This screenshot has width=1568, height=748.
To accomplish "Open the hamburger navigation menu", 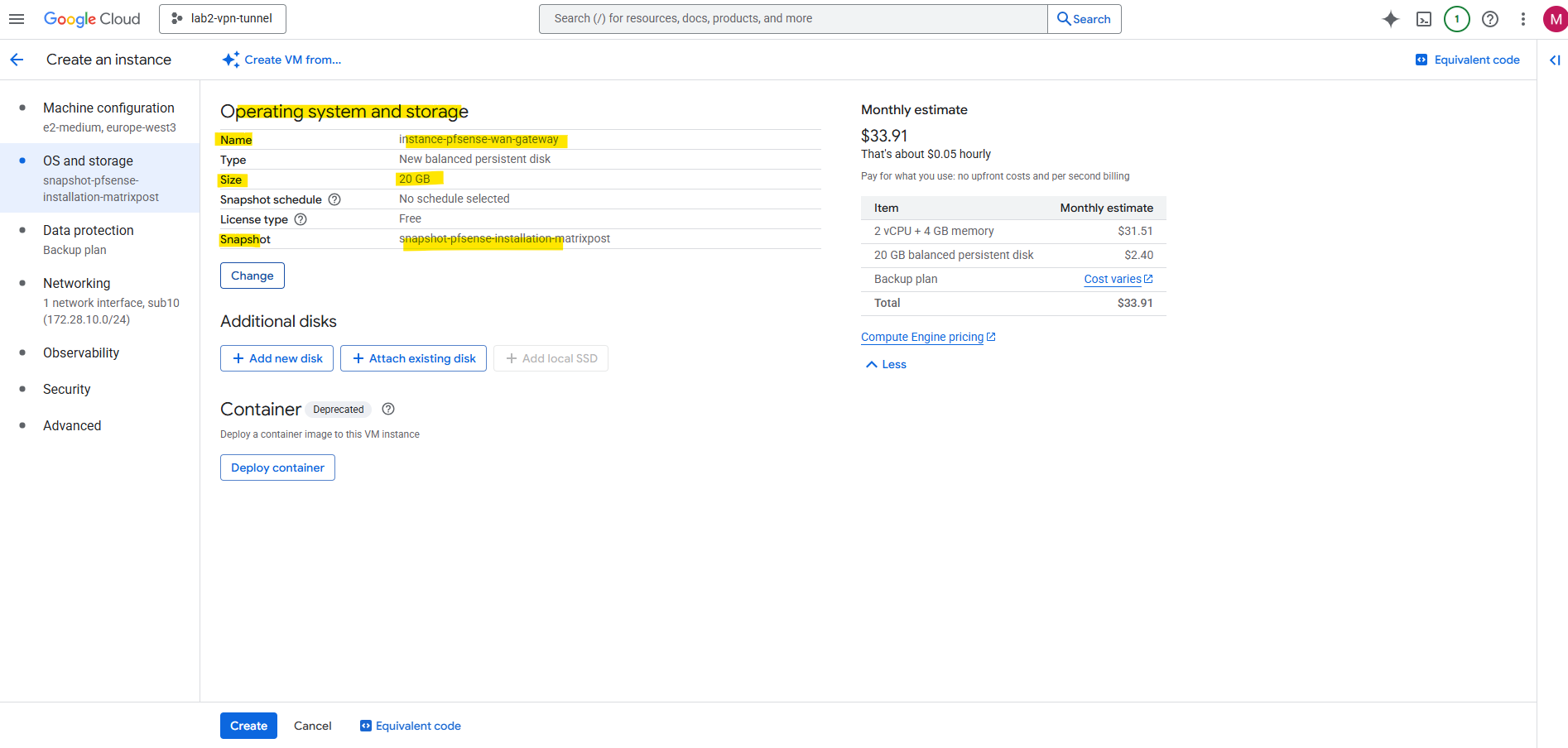I will [17, 19].
